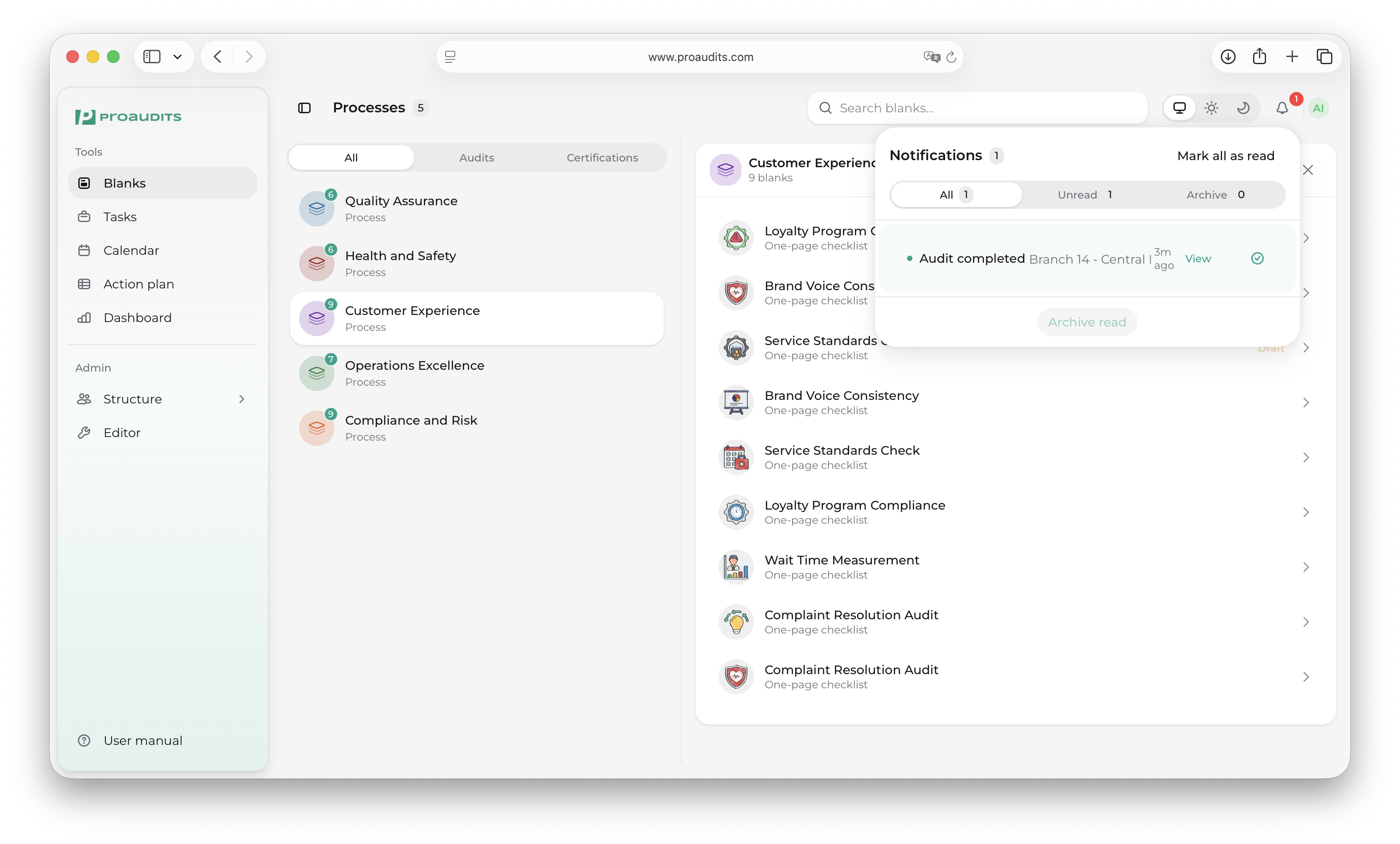This screenshot has width=1400, height=844.
Task: Click the Archive read button
Action: [x=1087, y=322]
